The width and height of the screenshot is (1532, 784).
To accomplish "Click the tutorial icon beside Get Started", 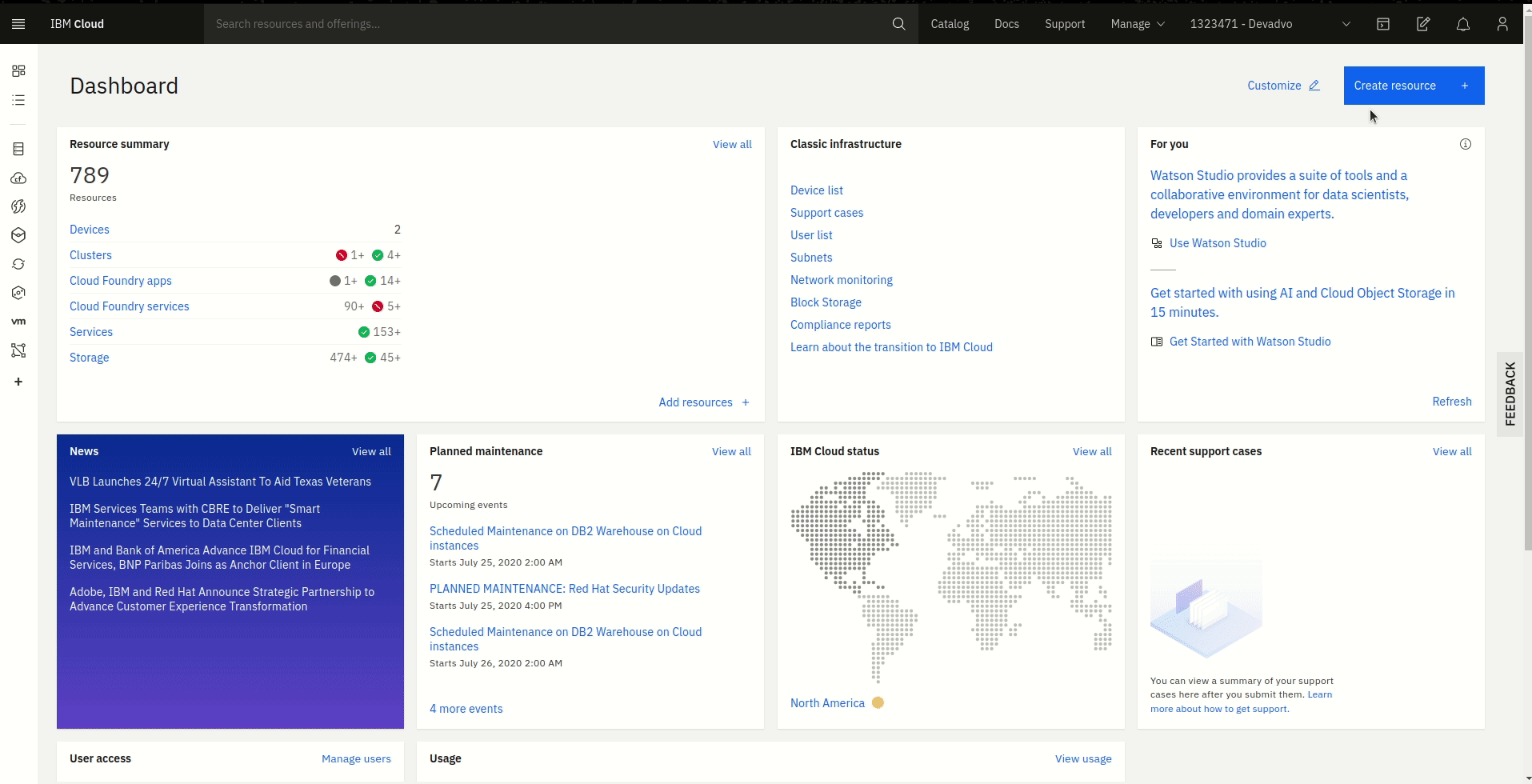I will (1157, 342).
